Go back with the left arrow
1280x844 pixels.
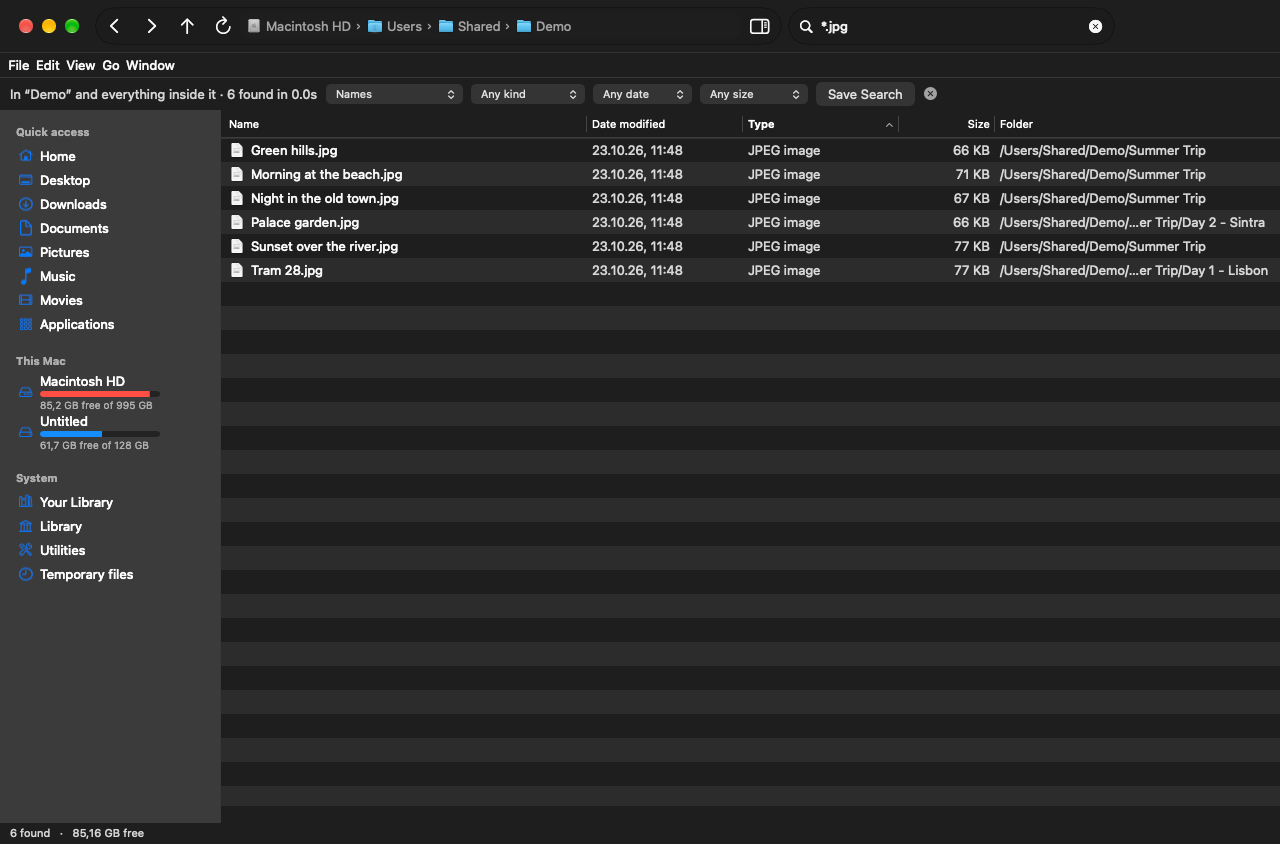point(115,27)
